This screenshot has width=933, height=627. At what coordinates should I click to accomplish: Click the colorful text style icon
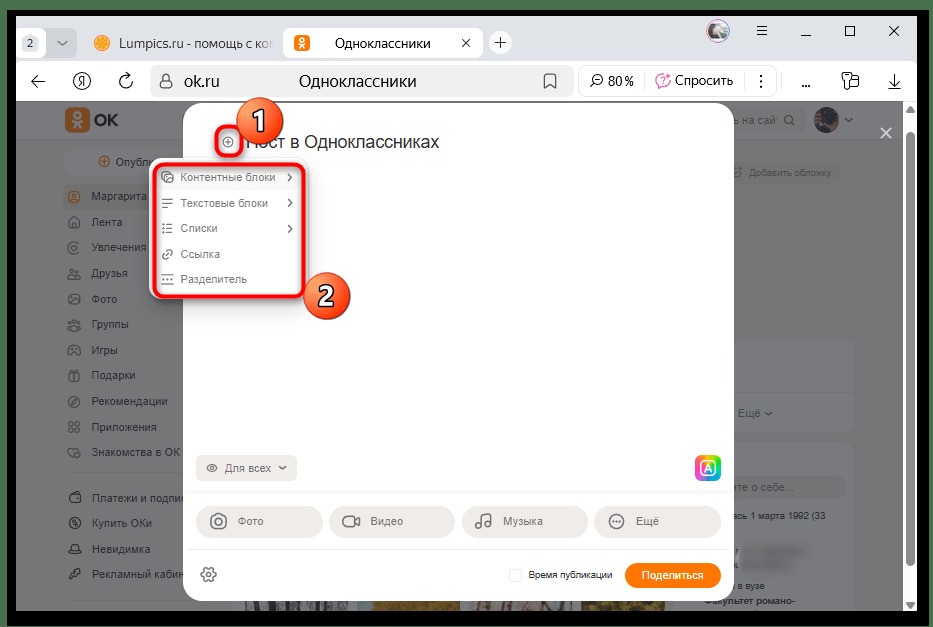[707, 468]
